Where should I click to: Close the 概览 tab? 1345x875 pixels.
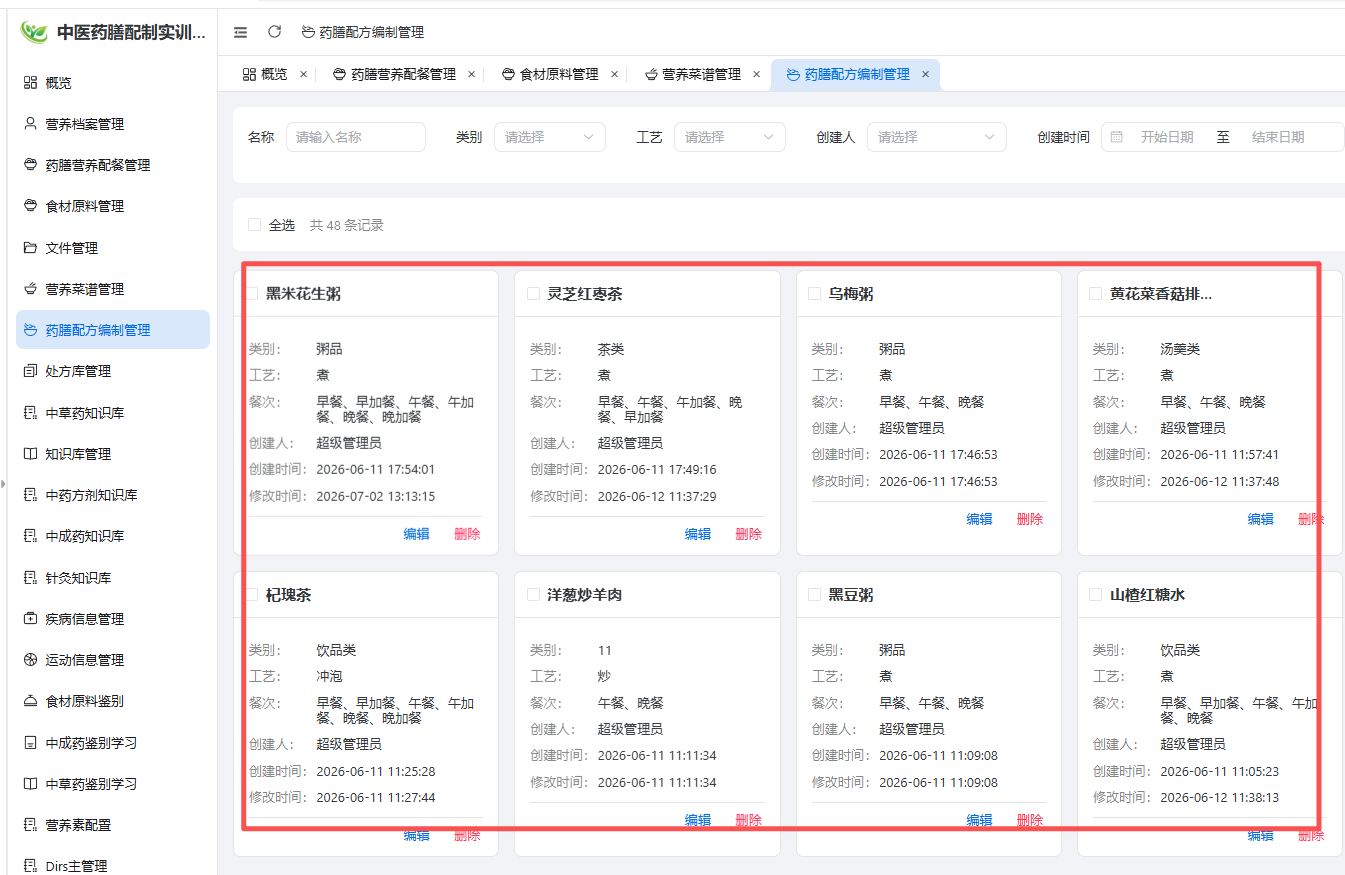(x=303, y=74)
